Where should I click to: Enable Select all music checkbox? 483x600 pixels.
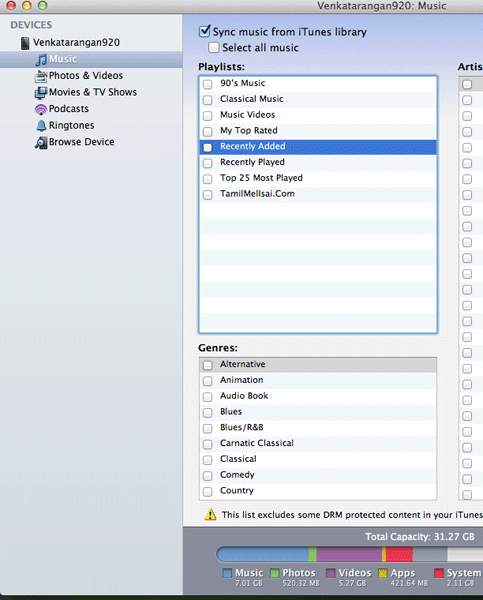pos(214,47)
